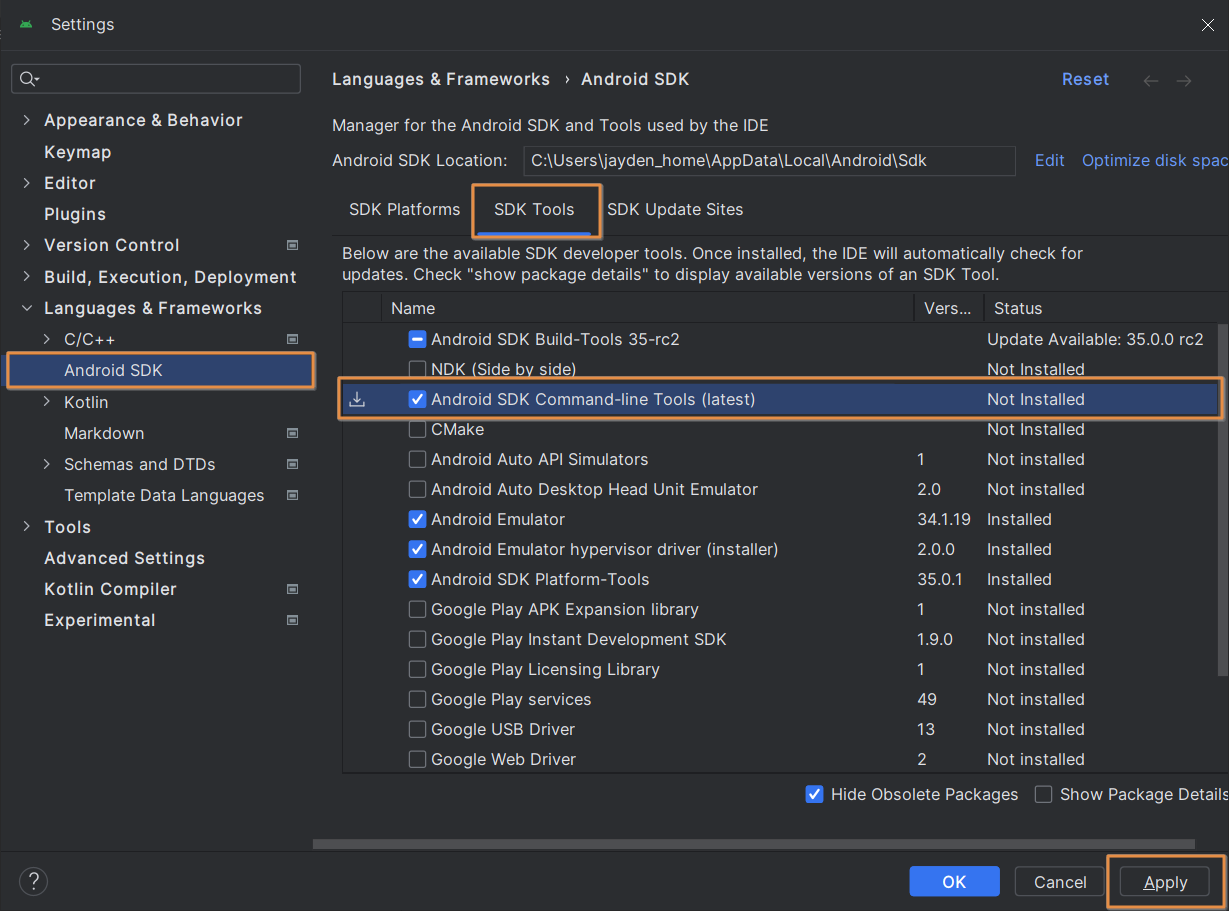Expand Version Control section
Viewport: 1229px width, 911px height.
26,245
